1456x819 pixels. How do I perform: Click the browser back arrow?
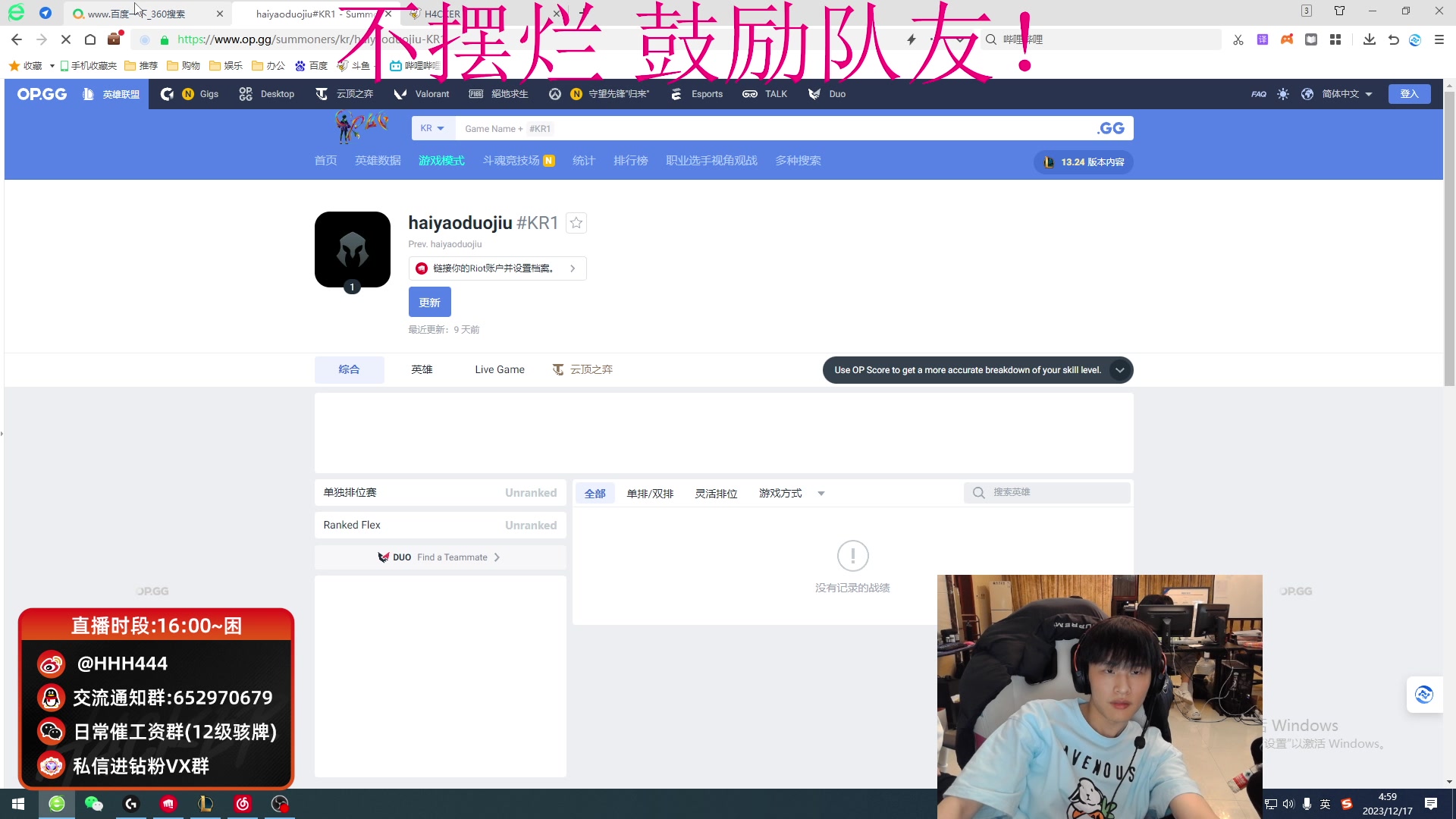coord(17,39)
